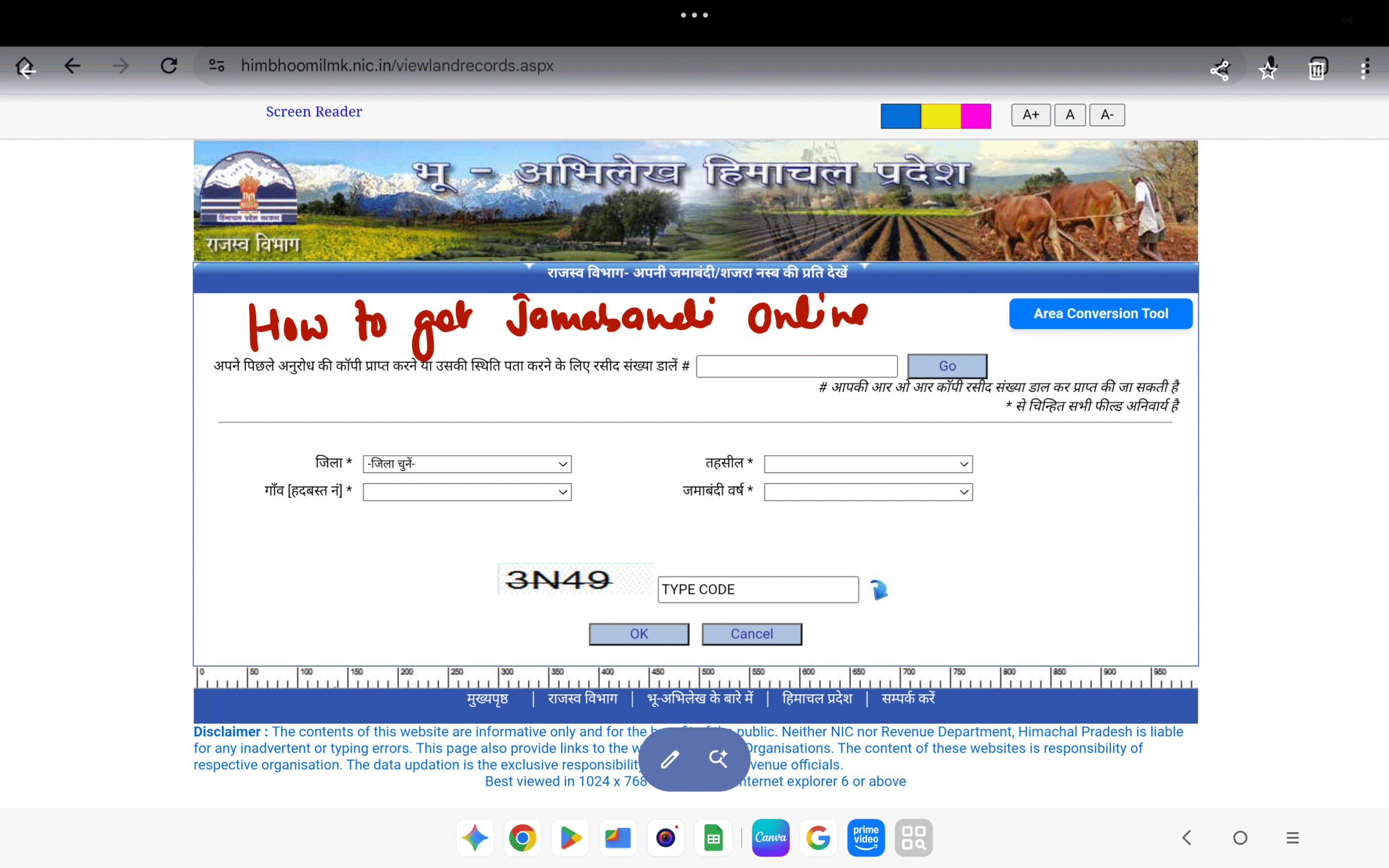Launch Prime Video from the dock
Screen dimensions: 1389x868
pos(865,838)
